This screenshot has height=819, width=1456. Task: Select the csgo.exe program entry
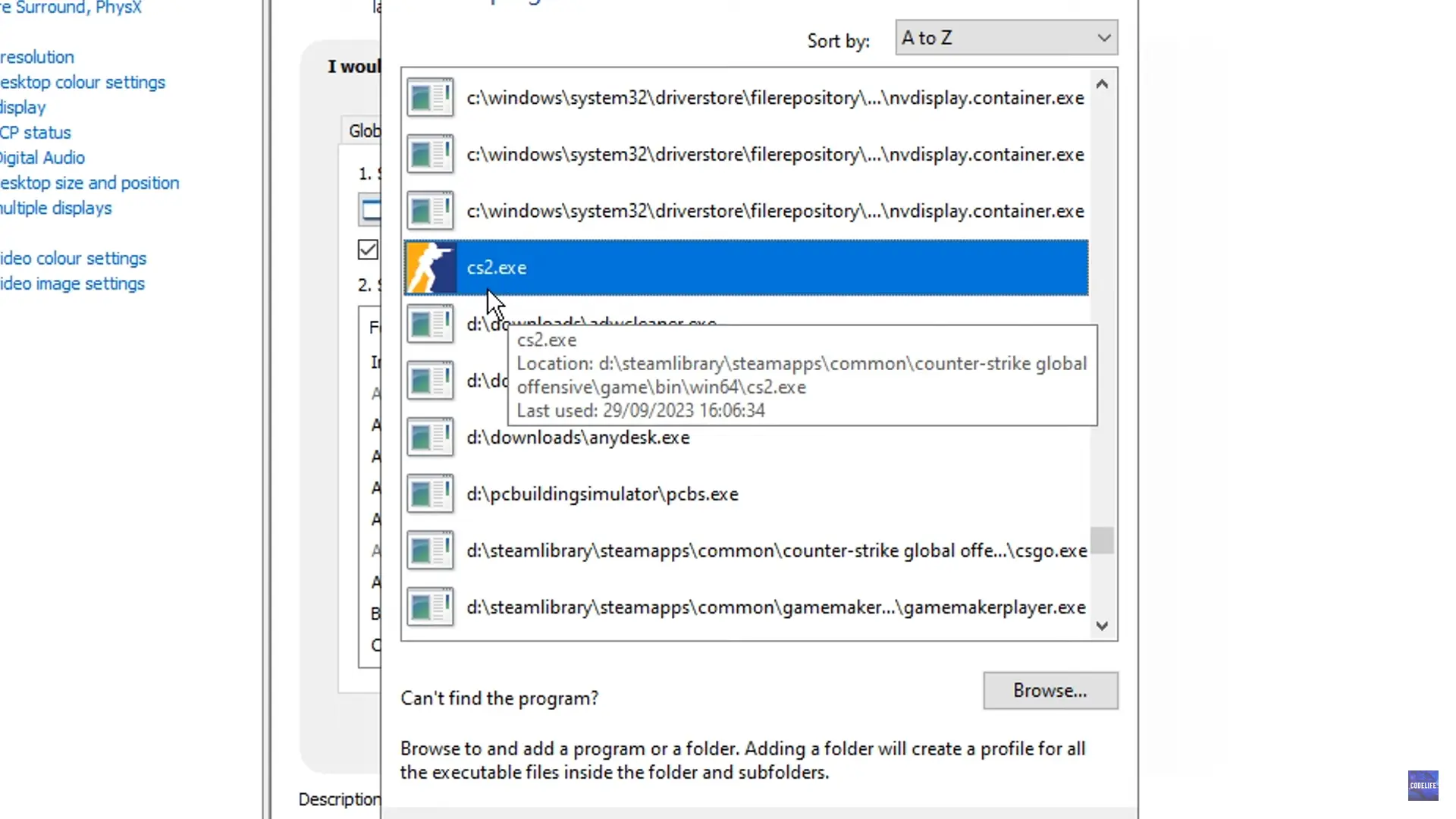click(746, 551)
